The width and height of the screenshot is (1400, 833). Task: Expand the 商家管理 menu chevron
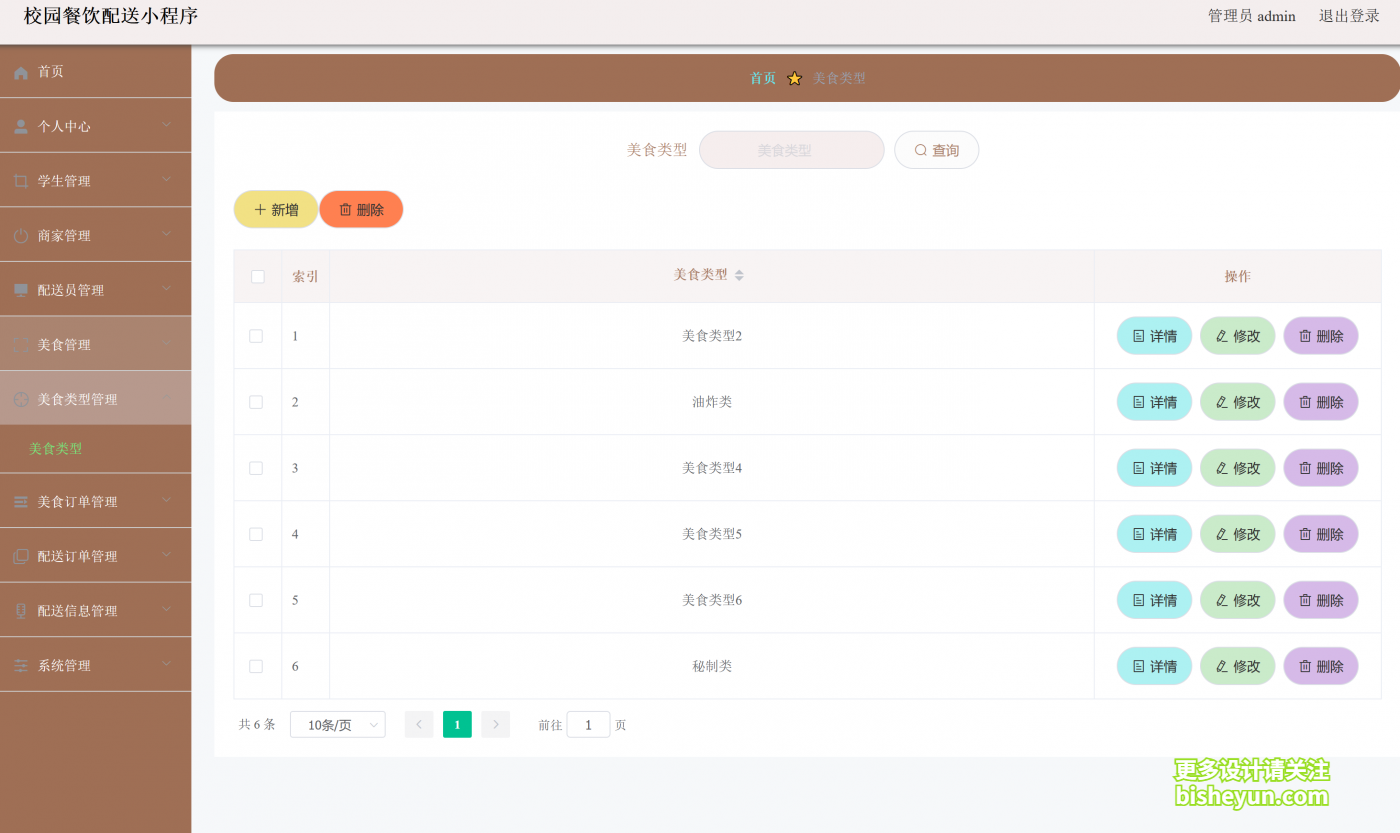(x=167, y=233)
